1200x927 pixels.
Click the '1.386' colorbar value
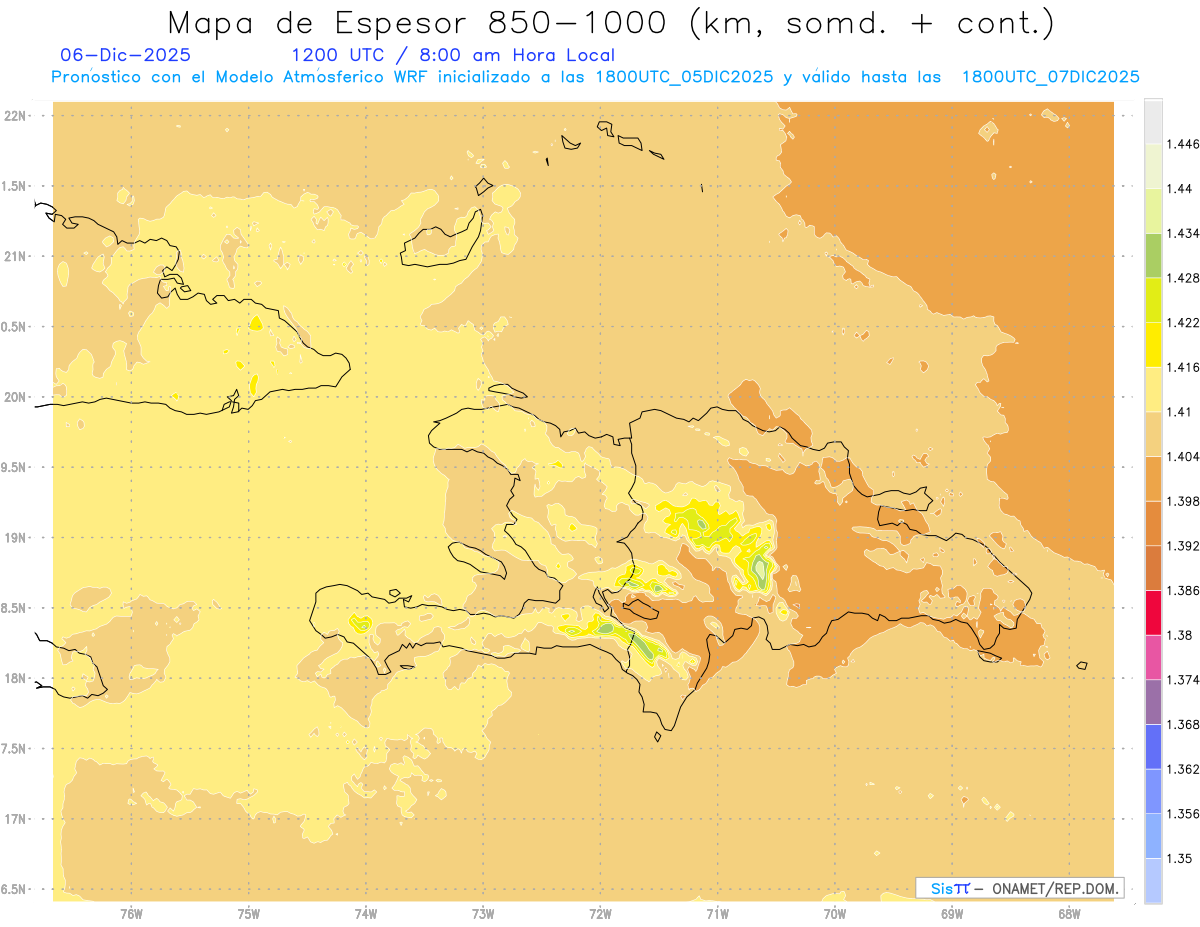1183,591
